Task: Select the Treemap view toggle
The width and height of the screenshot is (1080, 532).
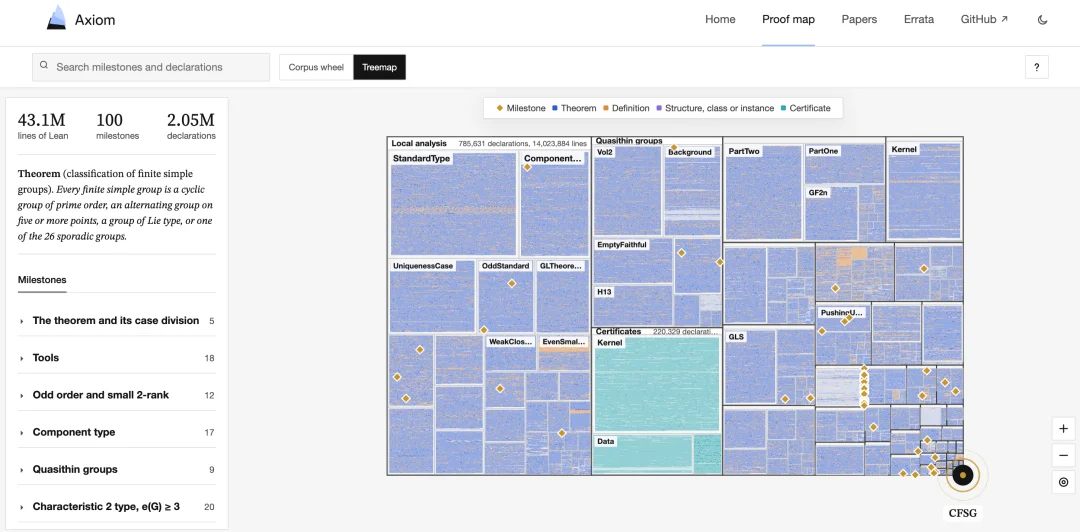Action: coord(380,68)
